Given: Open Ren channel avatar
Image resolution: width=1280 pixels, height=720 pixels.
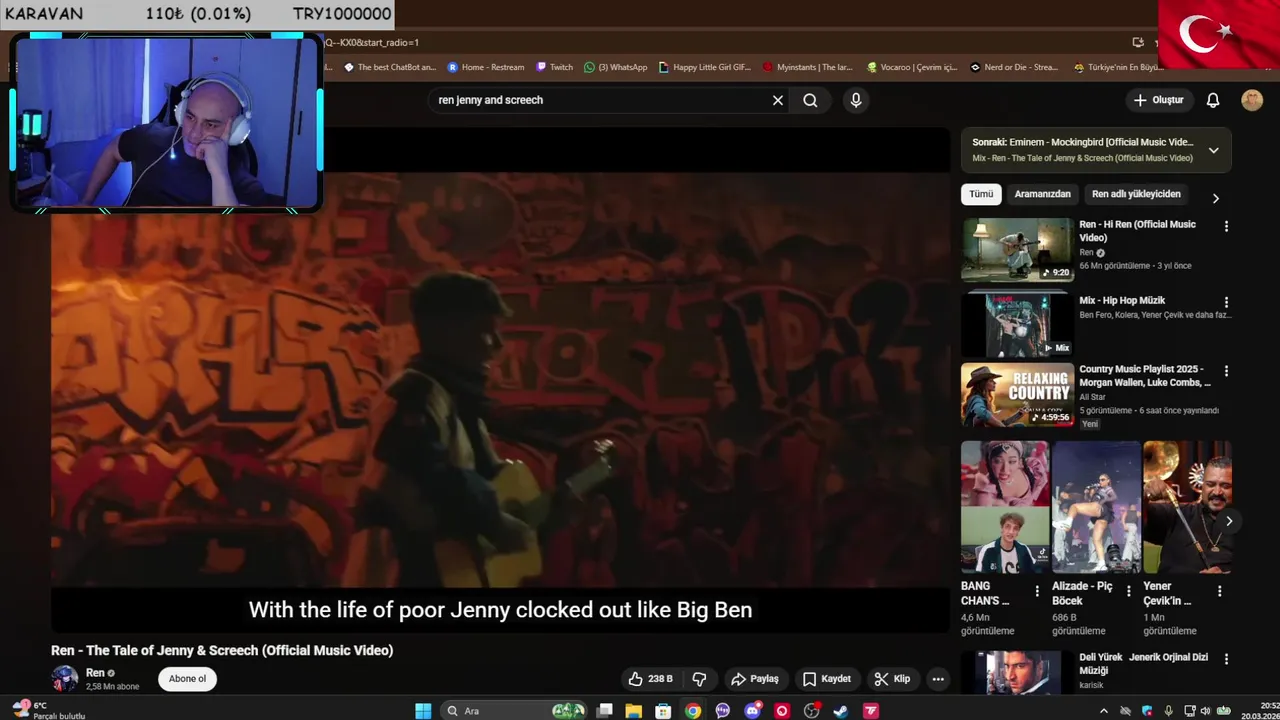Looking at the screenshot, I should 65,679.
